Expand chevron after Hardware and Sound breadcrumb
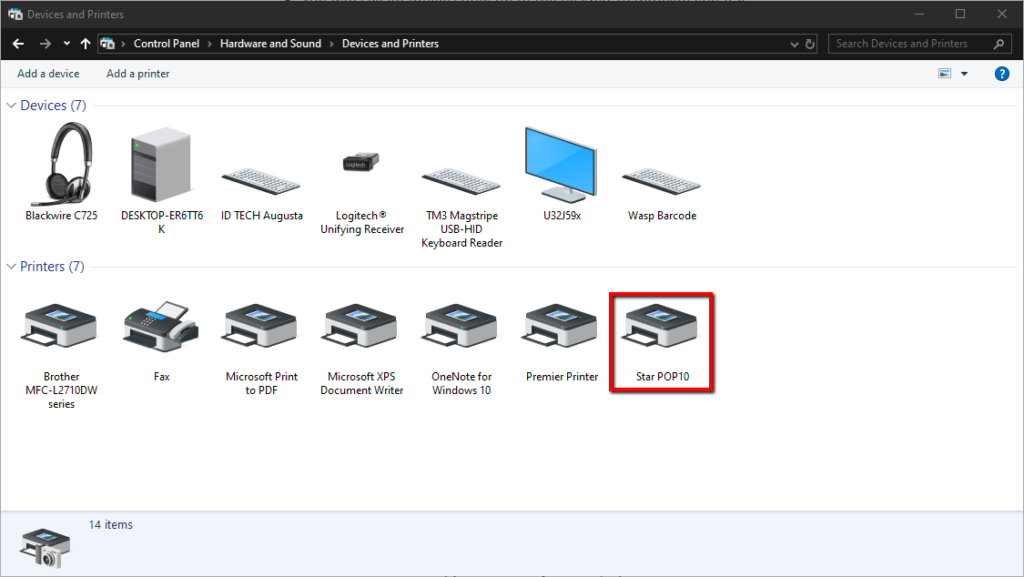 [x=332, y=44]
